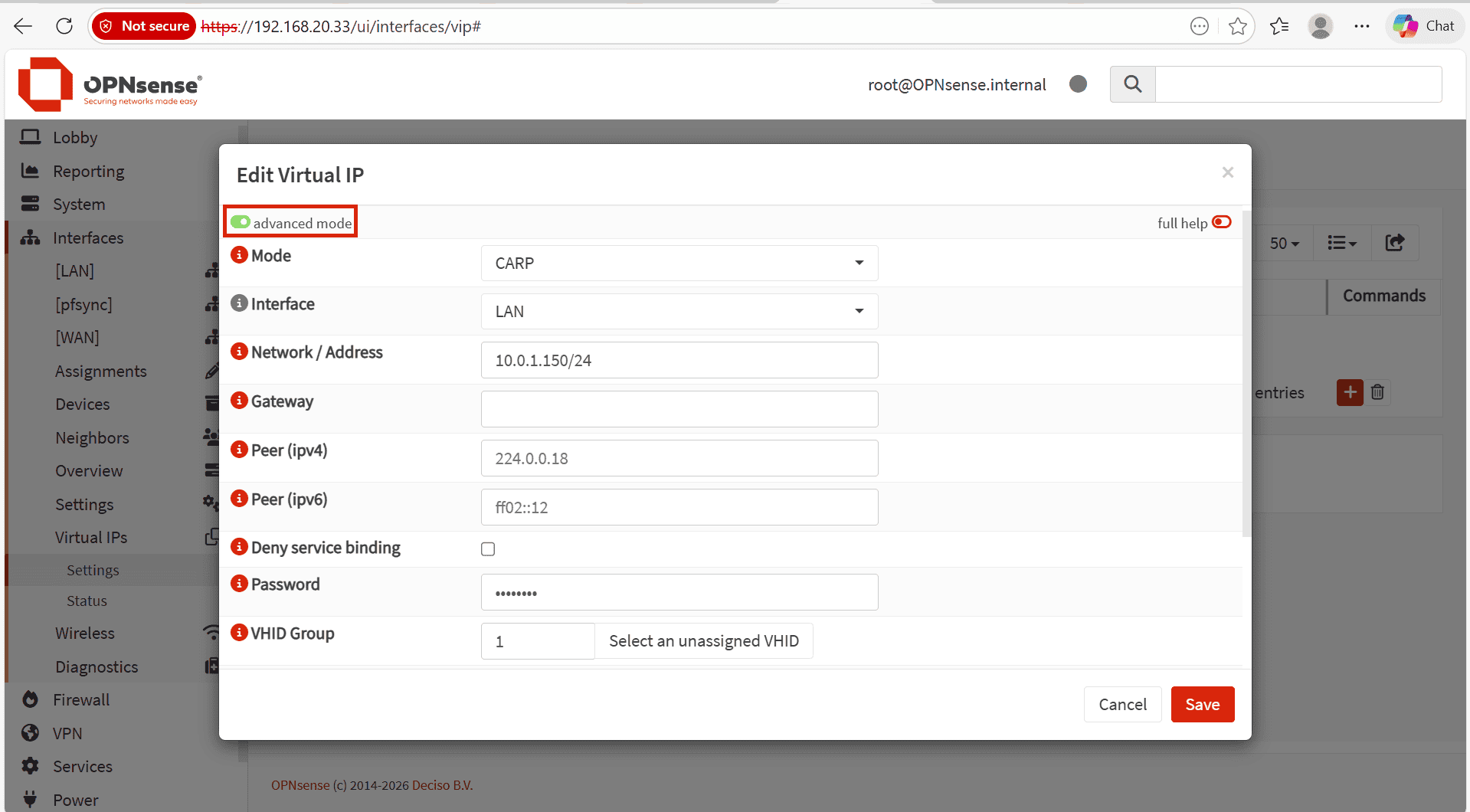Click the Not secure site badge
The image size is (1470, 812).
144,26
